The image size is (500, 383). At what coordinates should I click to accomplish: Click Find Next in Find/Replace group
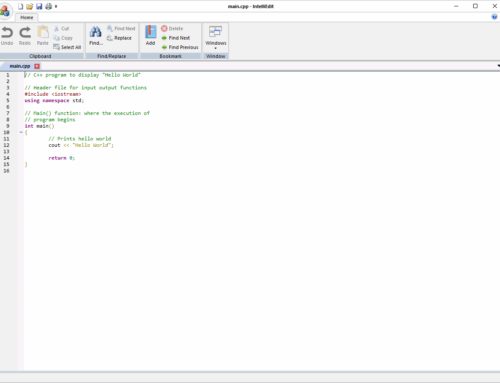tap(121, 29)
